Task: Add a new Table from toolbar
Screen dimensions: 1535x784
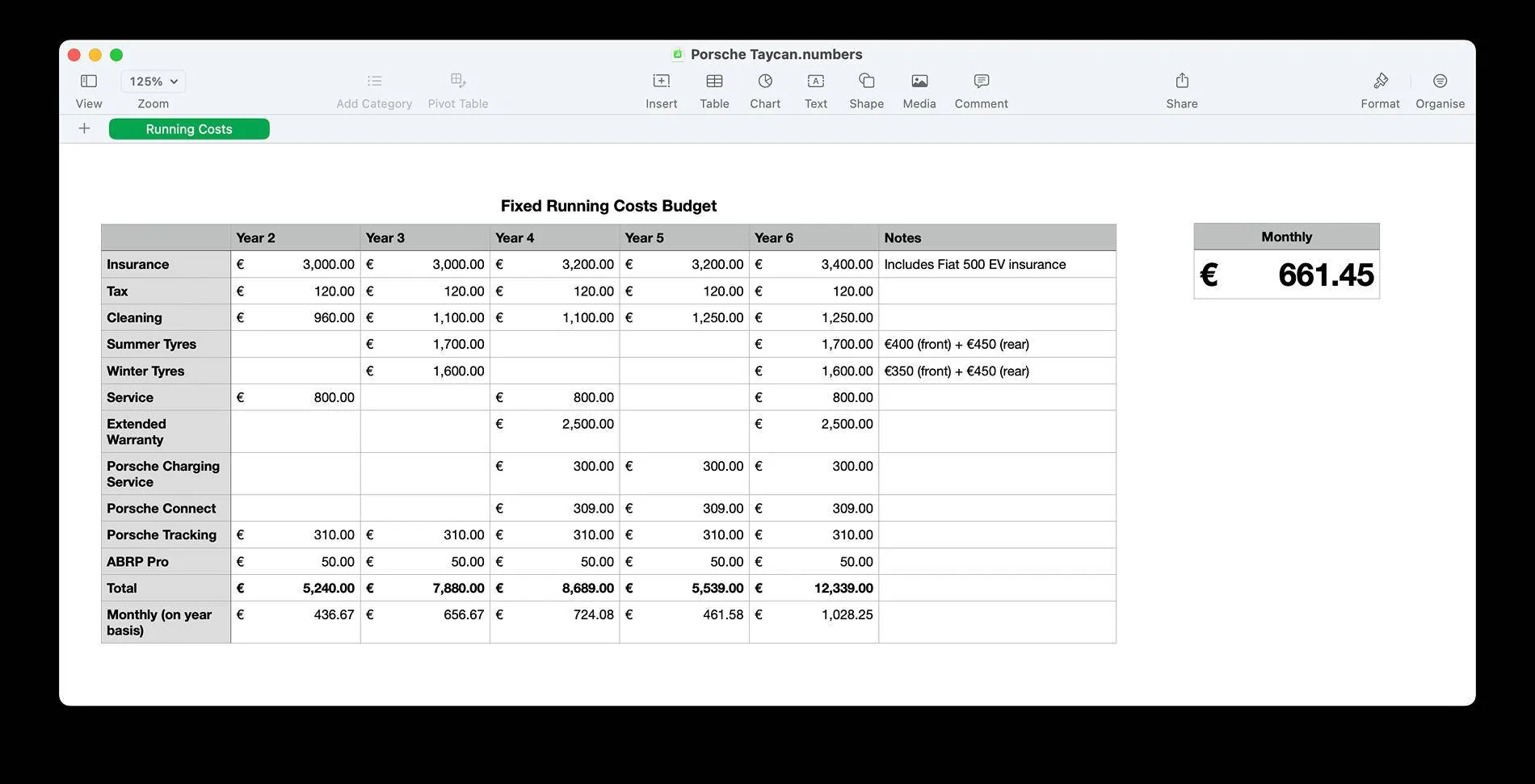Action: (x=714, y=81)
